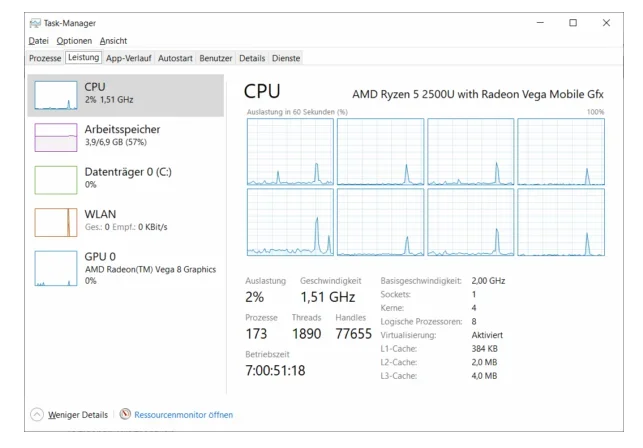Maximize the Task-Manager window
This screenshot has width=643, height=448.
pos(573,22)
